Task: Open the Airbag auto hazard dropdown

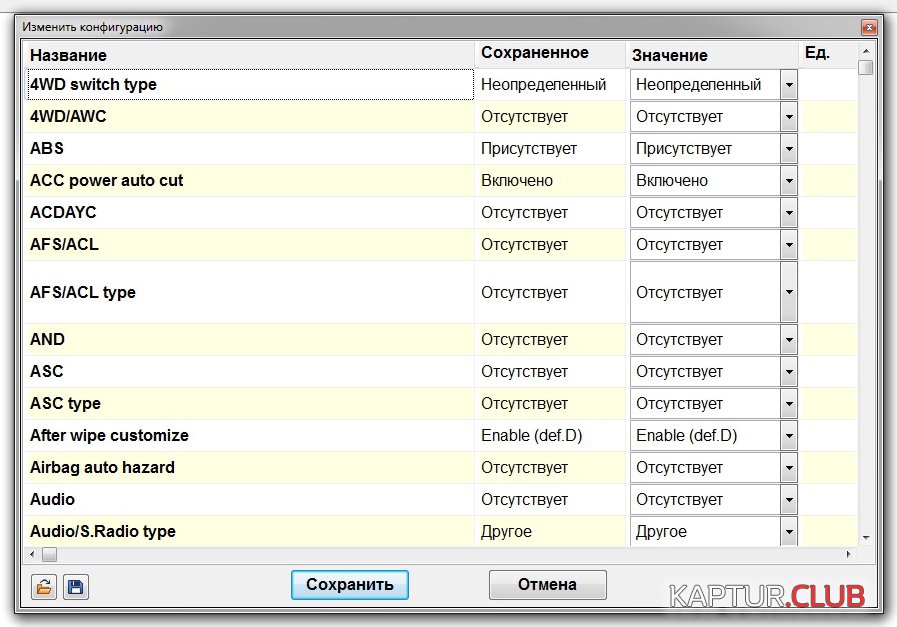Action: (789, 468)
